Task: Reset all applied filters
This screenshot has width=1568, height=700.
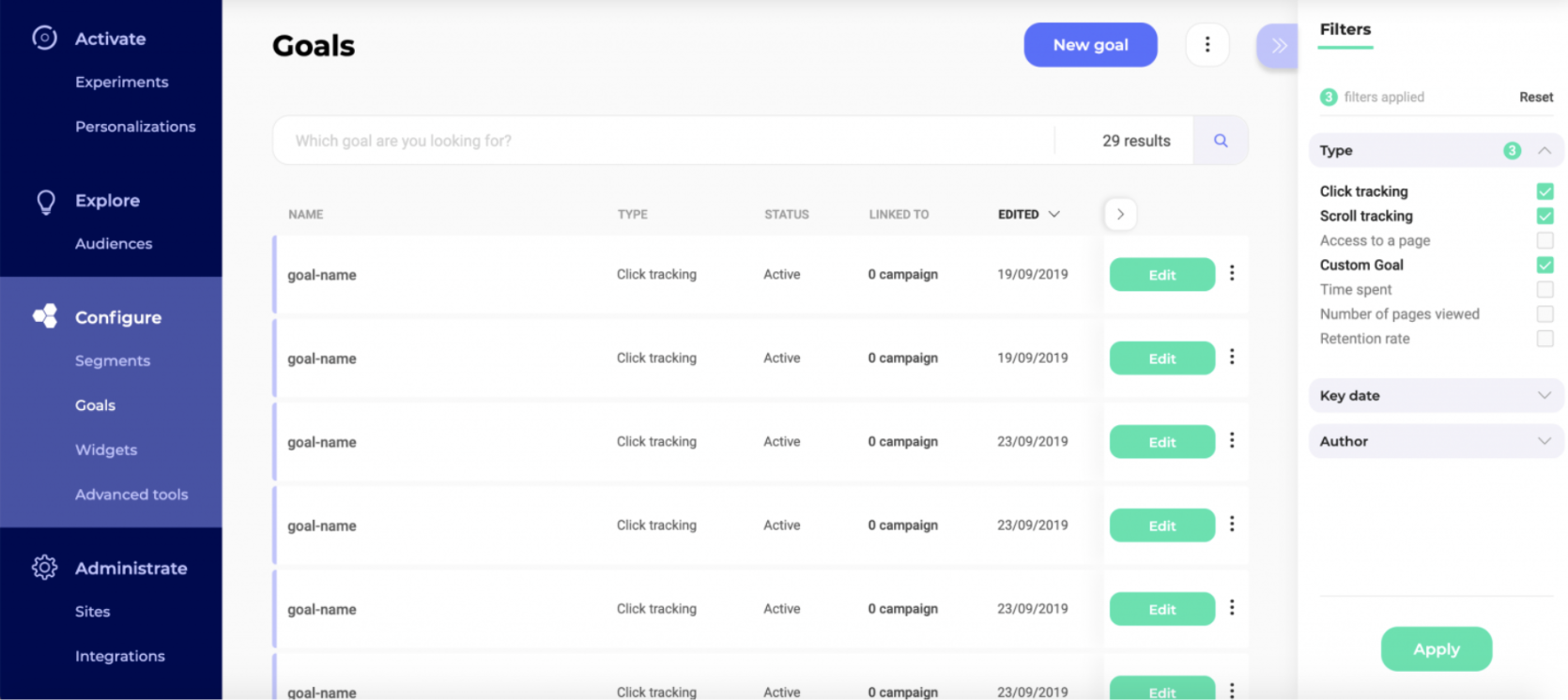Action: (x=1536, y=97)
